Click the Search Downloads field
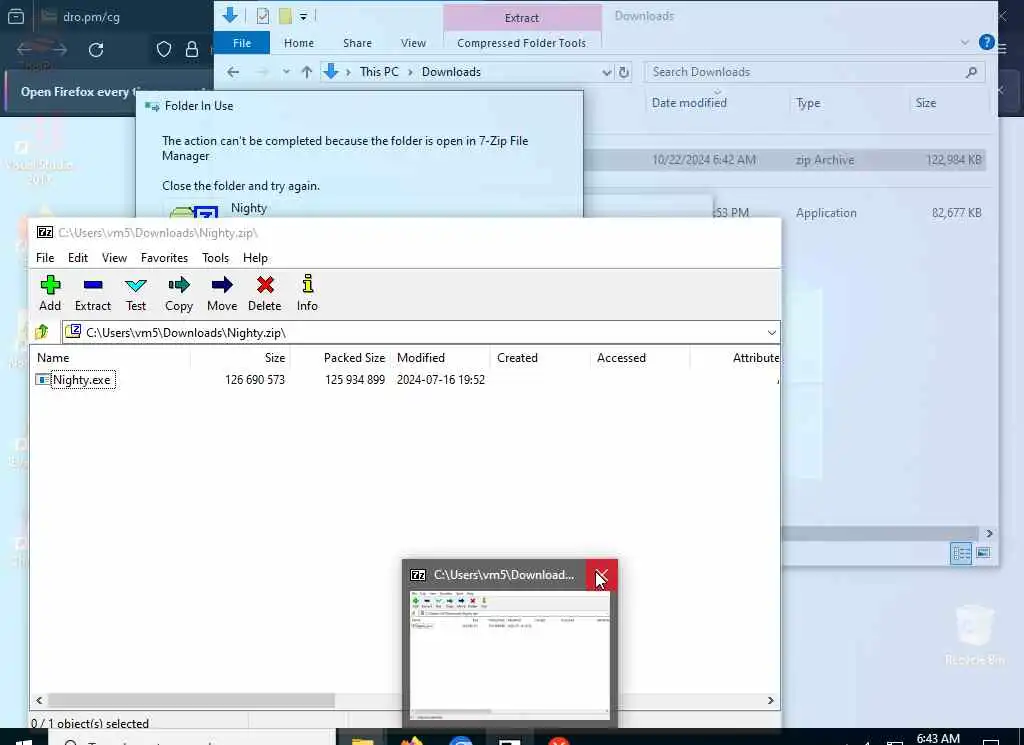The height and width of the screenshot is (745, 1024). pyautogui.click(x=803, y=72)
